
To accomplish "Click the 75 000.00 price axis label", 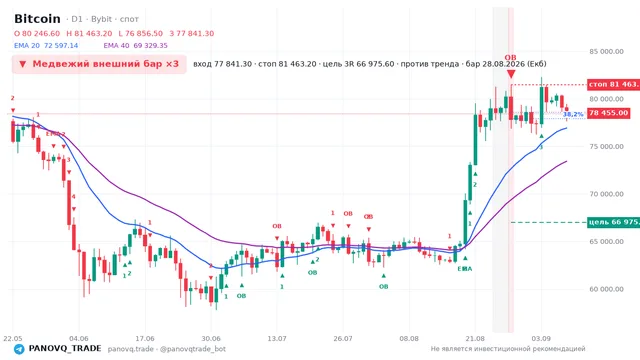I will [x=606, y=147].
